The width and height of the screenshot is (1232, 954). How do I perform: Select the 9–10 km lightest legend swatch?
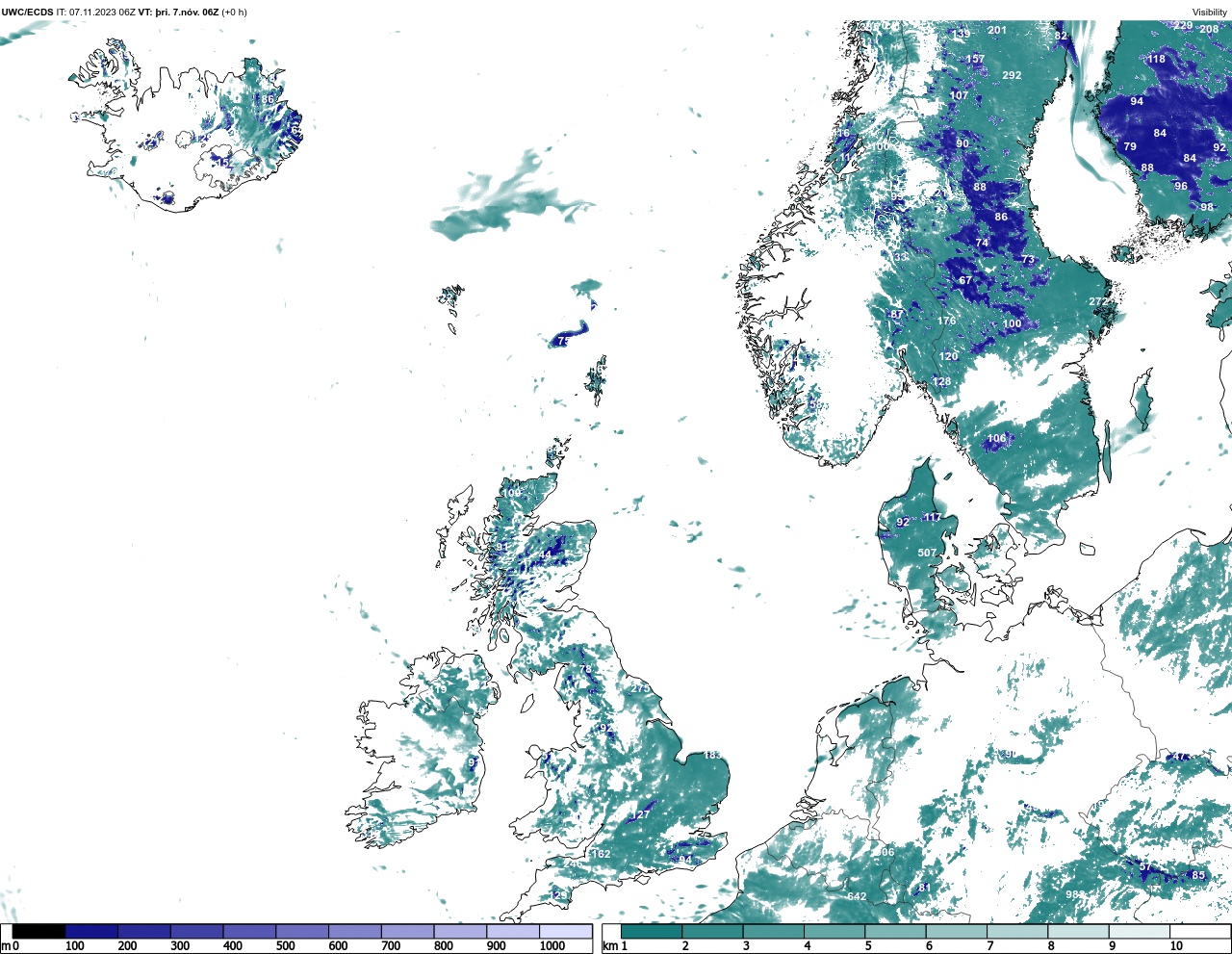click(x=1140, y=932)
